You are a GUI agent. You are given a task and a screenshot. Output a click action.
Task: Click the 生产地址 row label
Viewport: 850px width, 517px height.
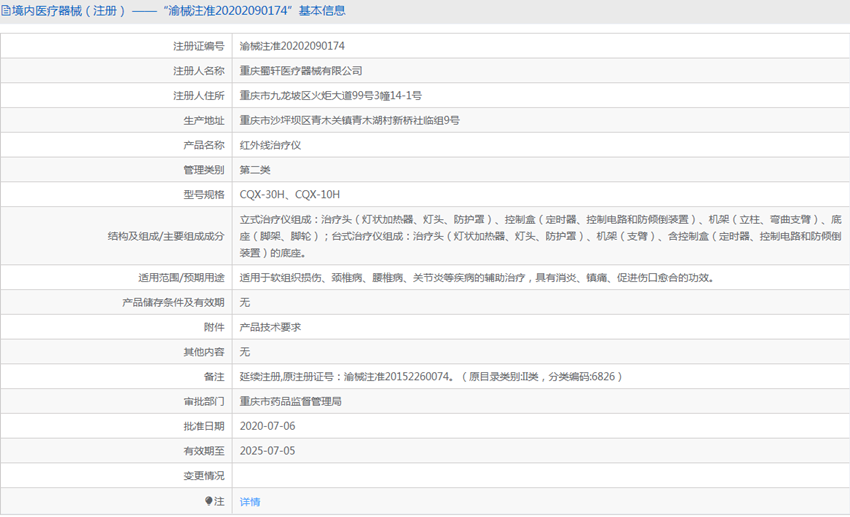tap(204, 120)
